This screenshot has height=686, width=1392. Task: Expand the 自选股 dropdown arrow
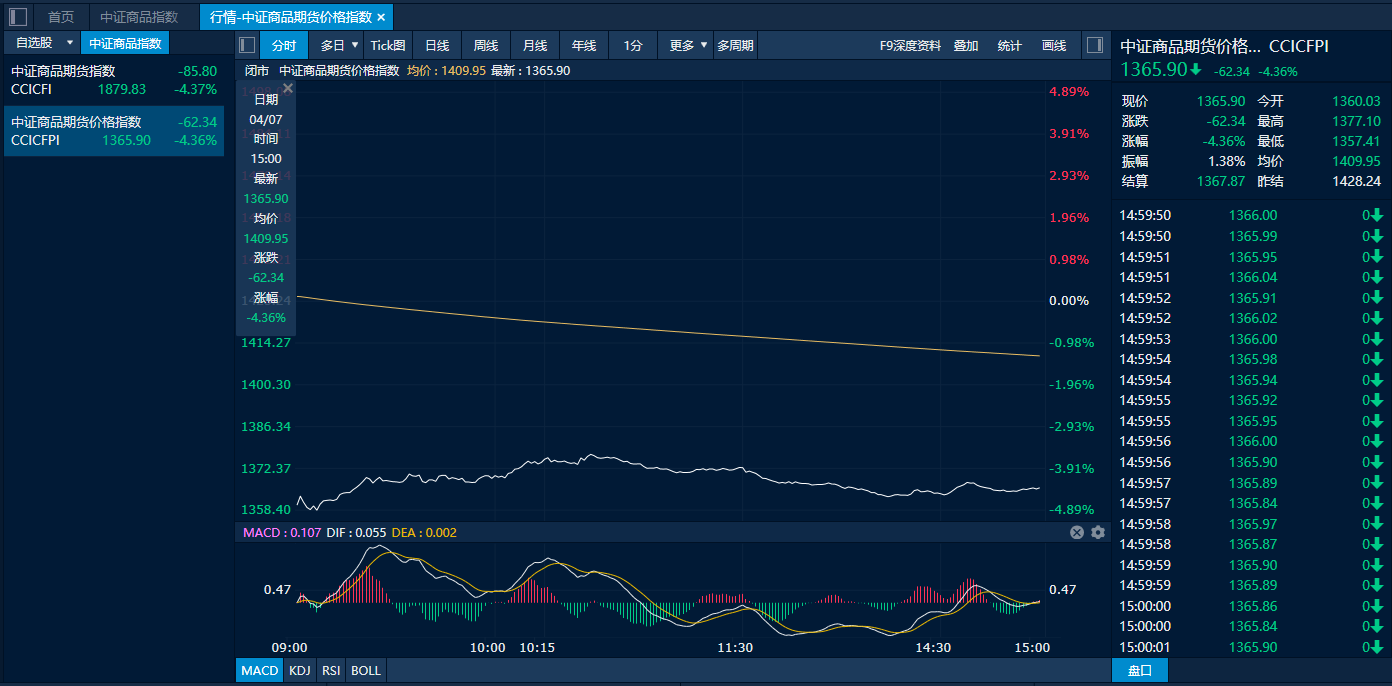click(69, 43)
